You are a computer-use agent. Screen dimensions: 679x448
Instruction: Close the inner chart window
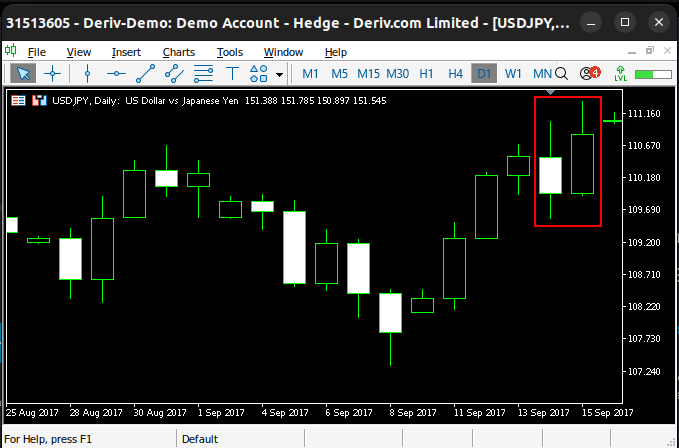click(667, 51)
